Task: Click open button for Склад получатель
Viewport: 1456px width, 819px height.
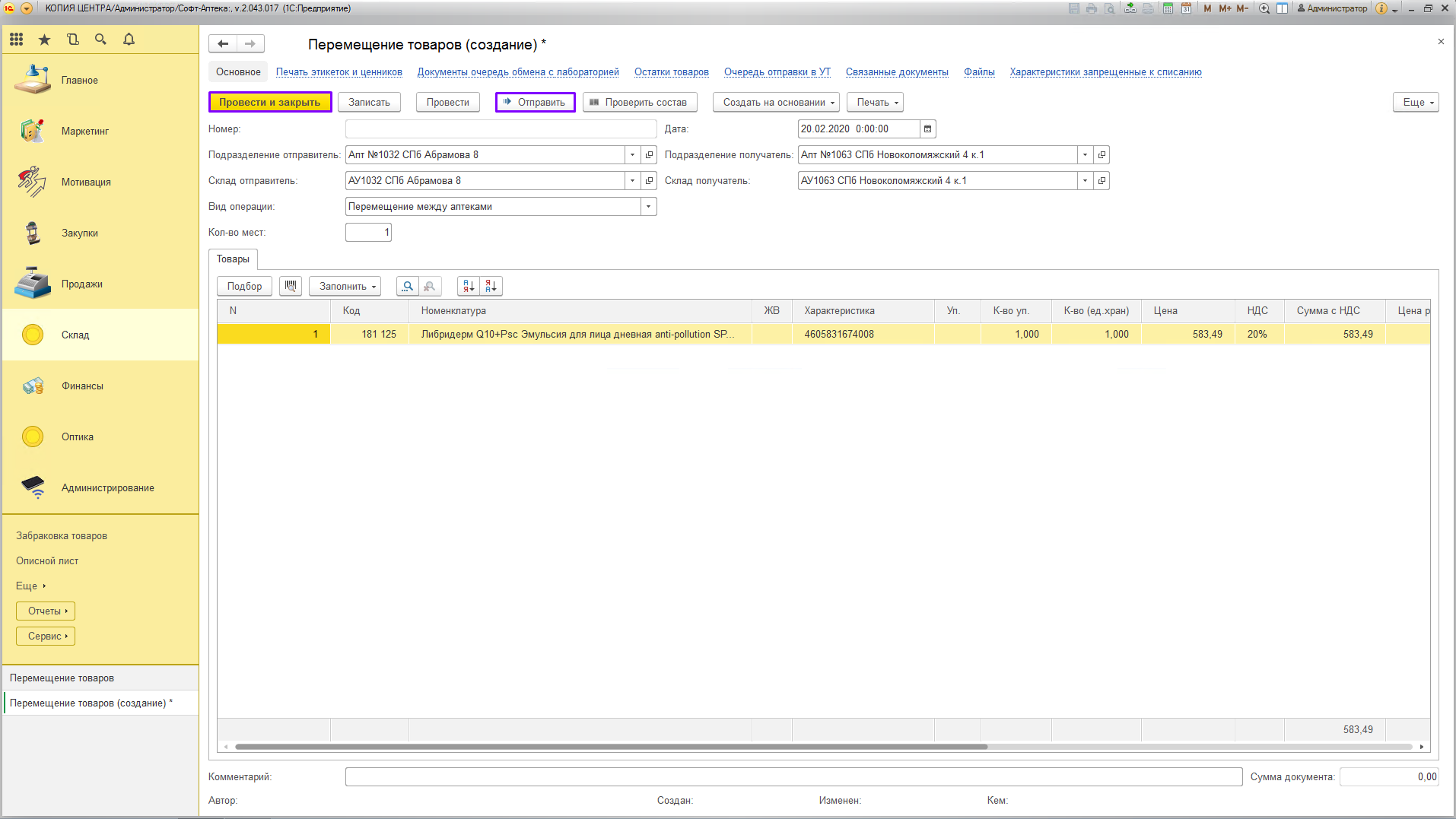Action: (1102, 181)
